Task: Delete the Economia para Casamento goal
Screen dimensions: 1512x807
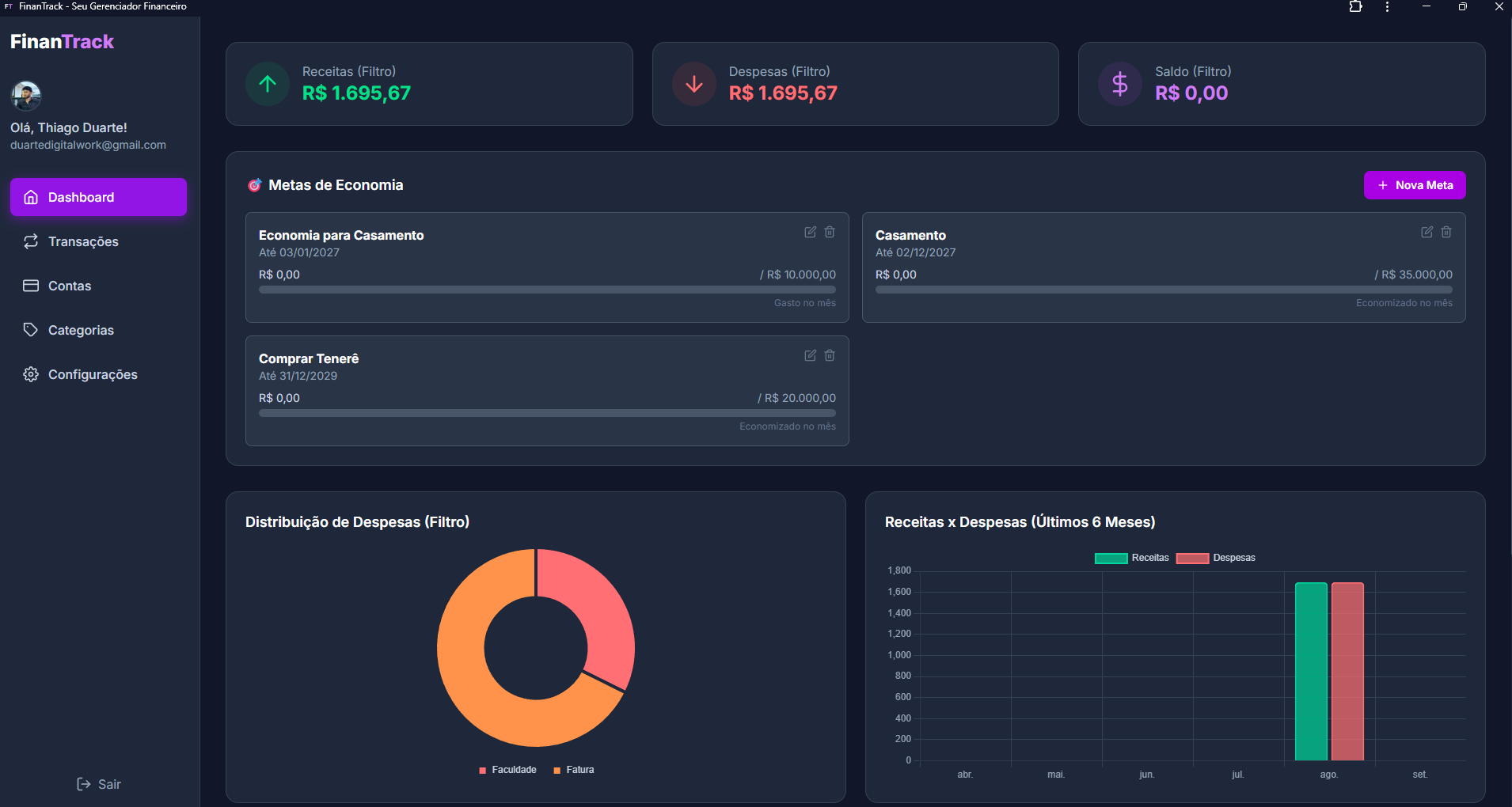Action: pos(830,232)
